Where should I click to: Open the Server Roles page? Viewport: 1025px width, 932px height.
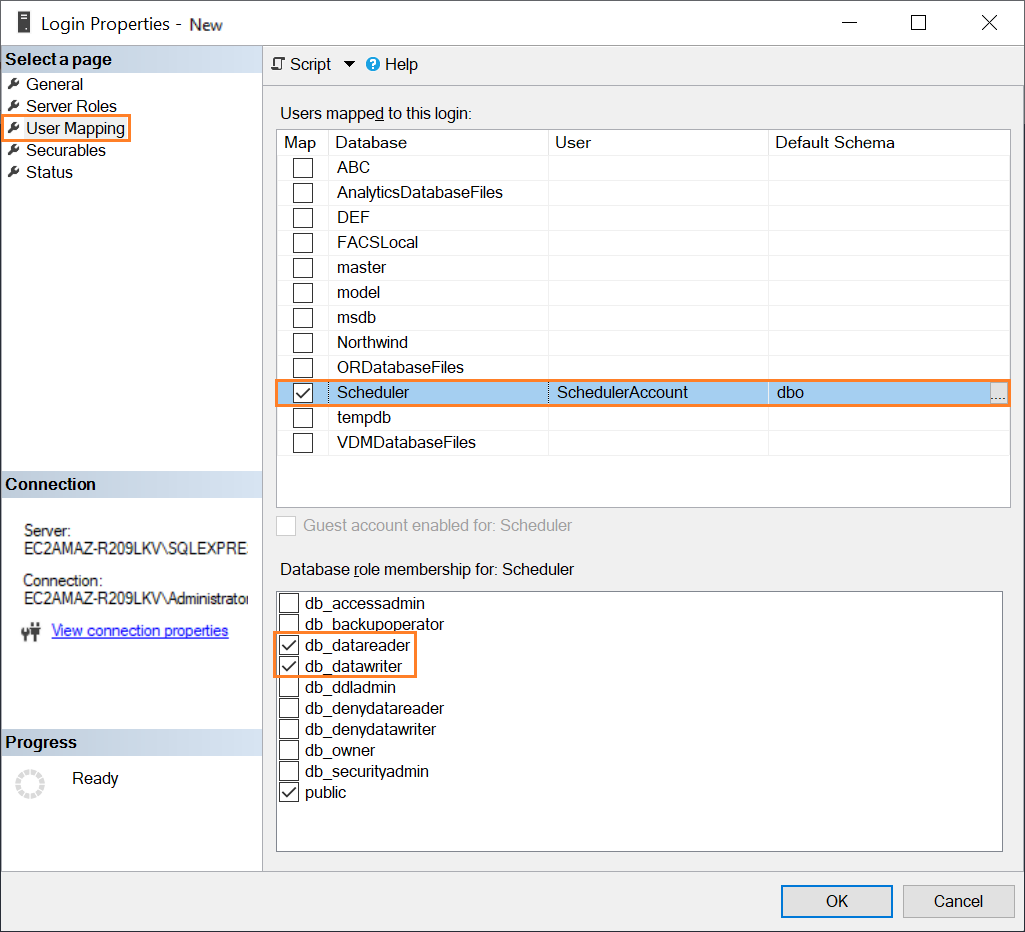pos(71,106)
